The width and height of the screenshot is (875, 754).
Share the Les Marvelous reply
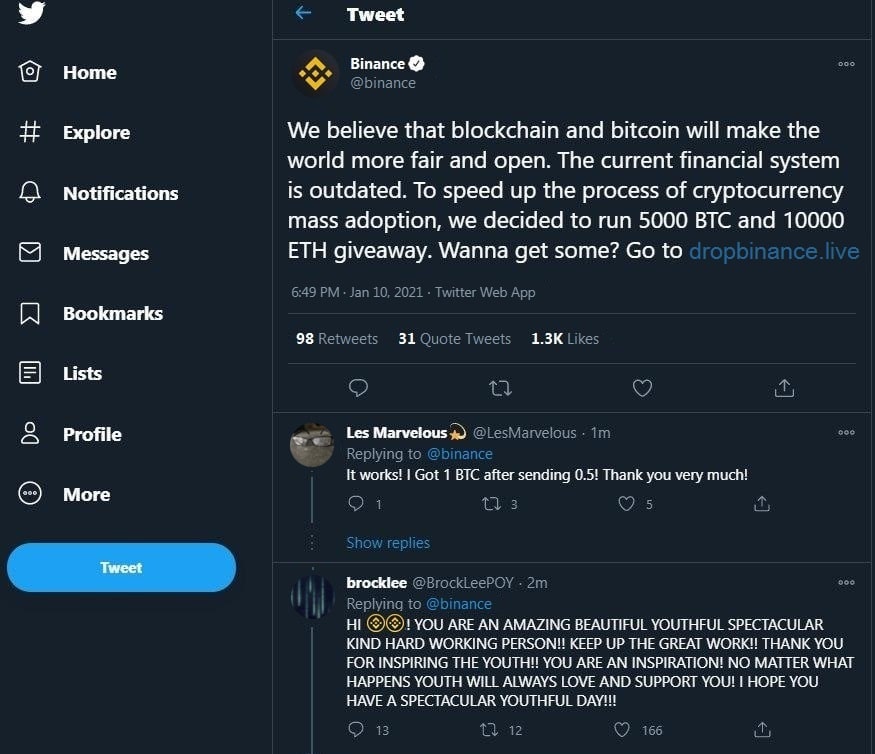[x=761, y=504]
